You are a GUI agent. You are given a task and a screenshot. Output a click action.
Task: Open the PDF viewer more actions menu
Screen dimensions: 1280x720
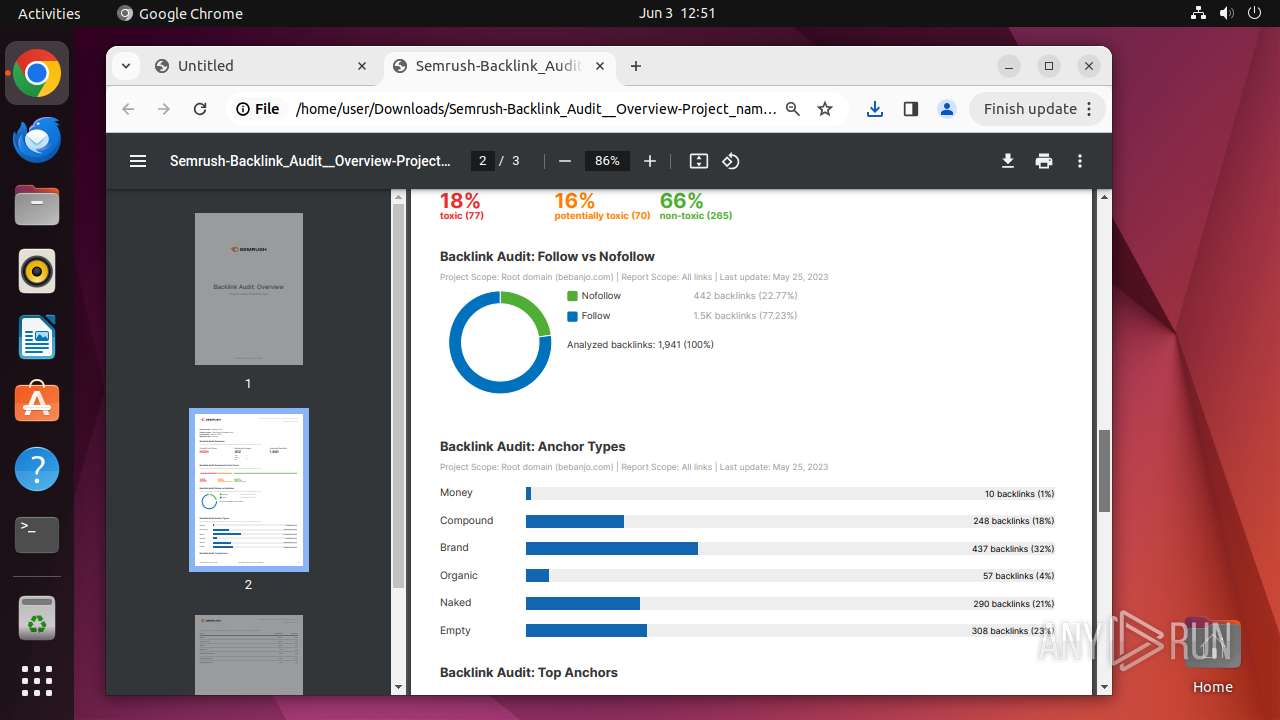1080,161
